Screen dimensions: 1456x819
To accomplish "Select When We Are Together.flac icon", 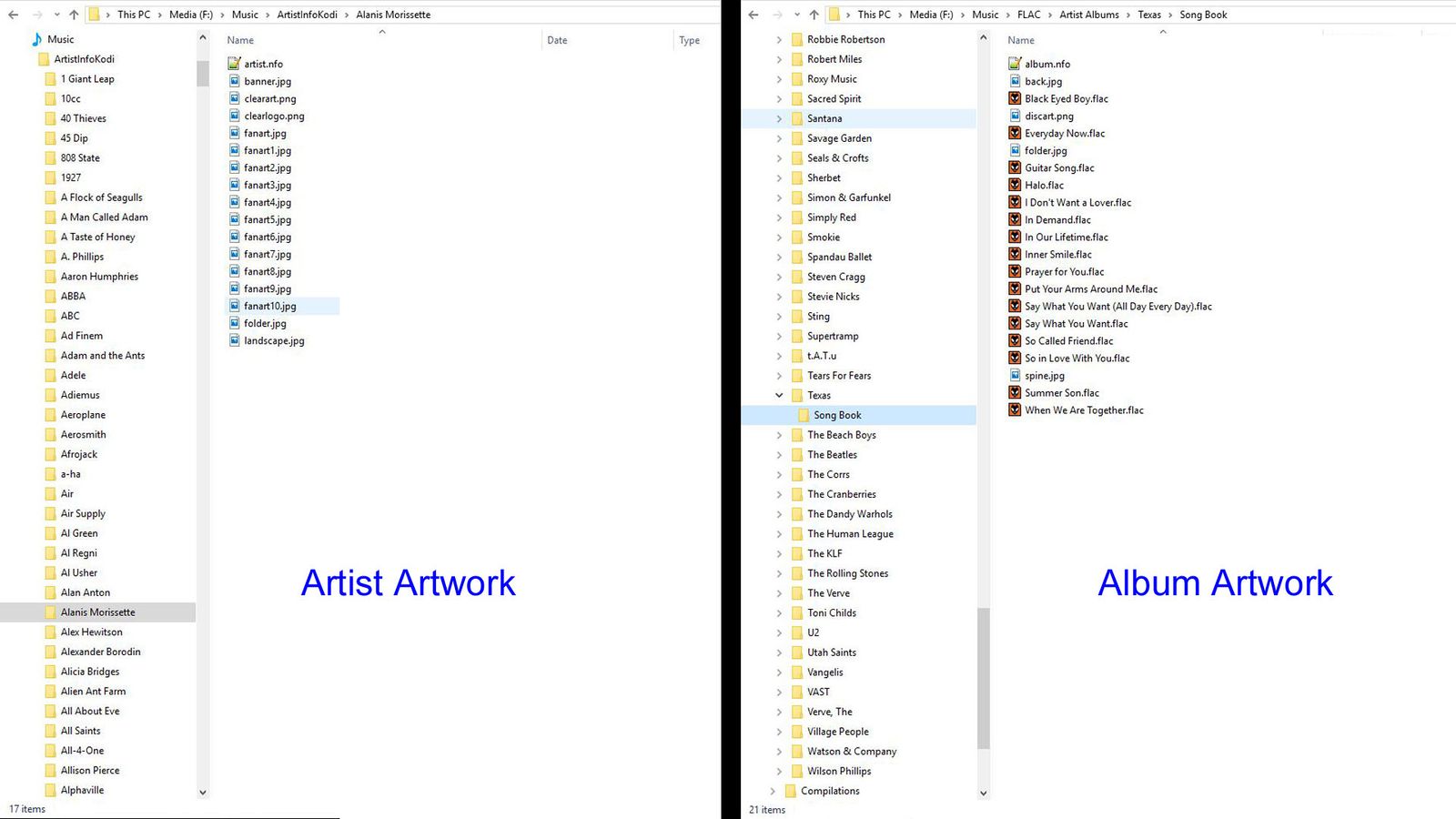I will pos(1015,409).
